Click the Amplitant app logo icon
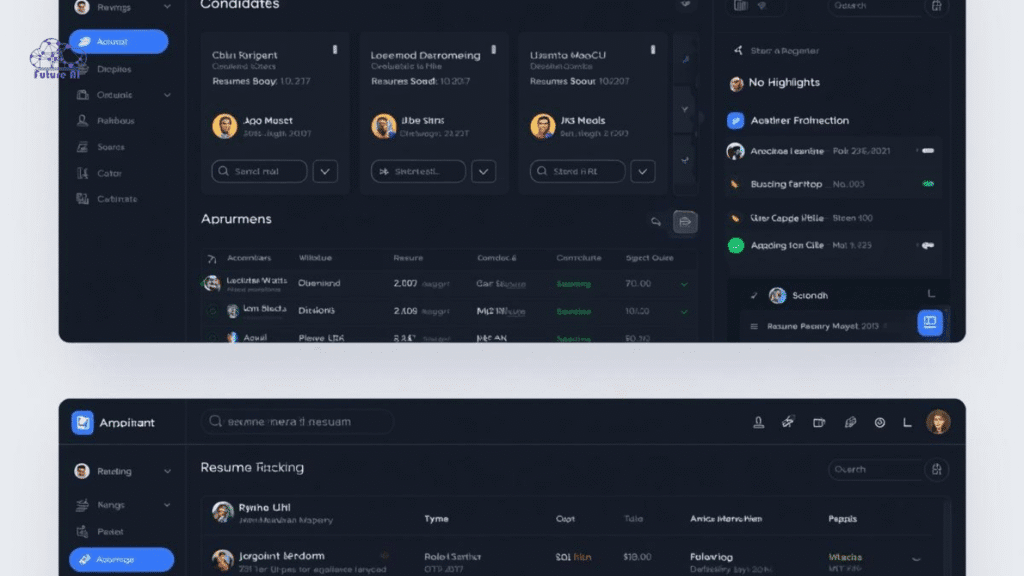Image resolution: width=1024 pixels, height=576 pixels. [x=82, y=422]
